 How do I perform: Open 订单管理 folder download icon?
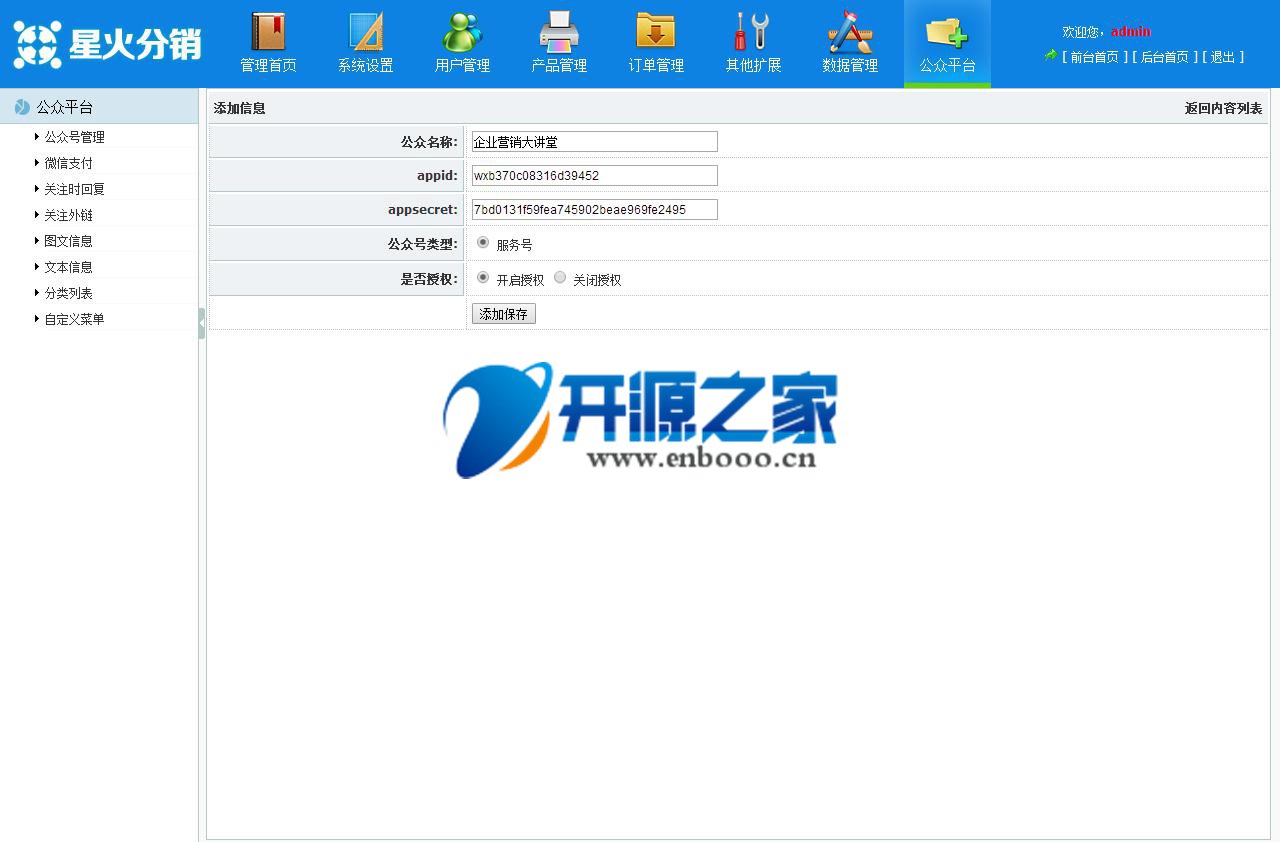pos(656,31)
